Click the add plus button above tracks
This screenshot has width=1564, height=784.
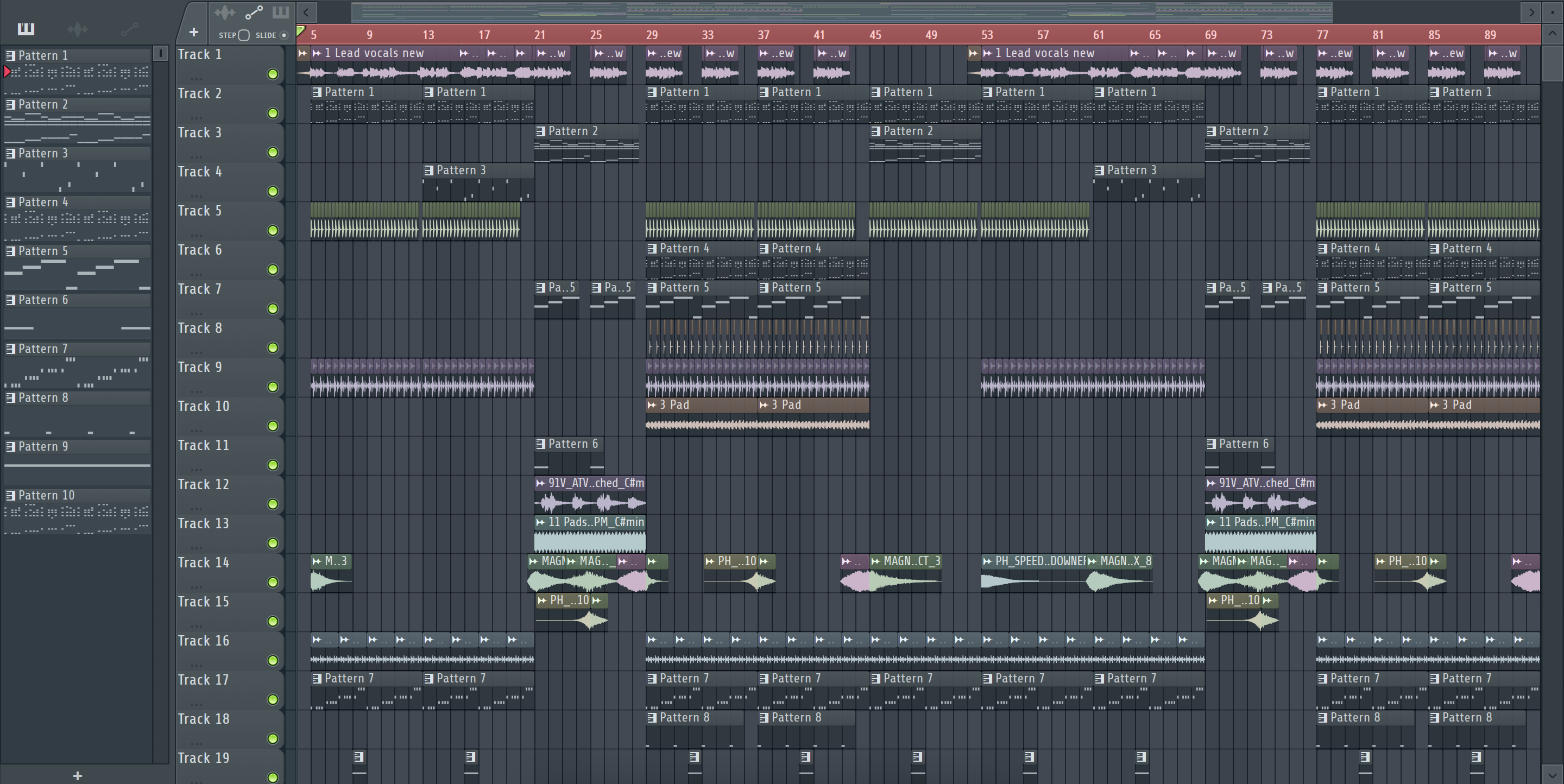(x=194, y=32)
